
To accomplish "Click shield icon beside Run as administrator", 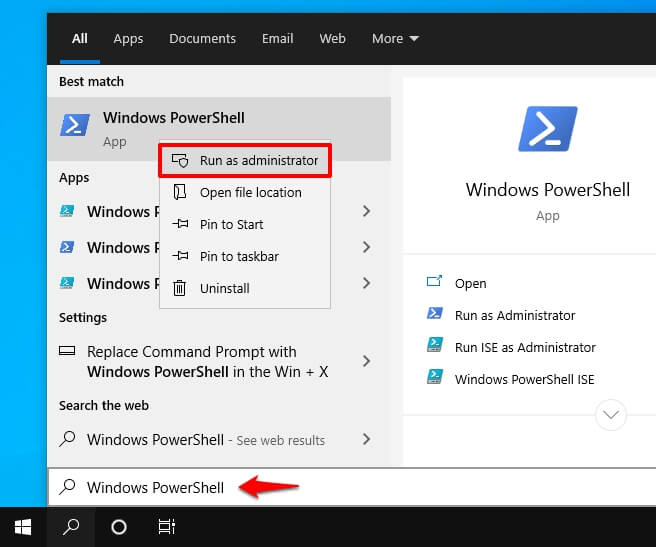I will pyautogui.click(x=180, y=160).
